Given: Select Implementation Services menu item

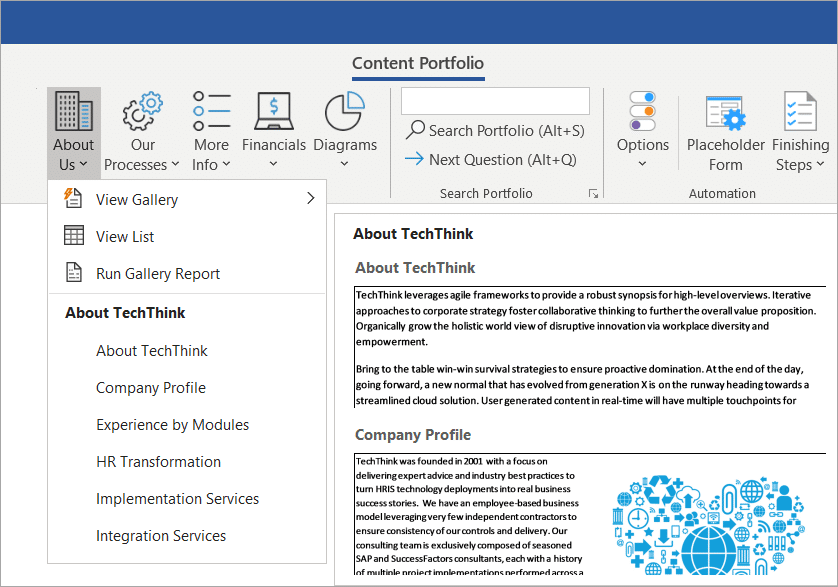Looking at the screenshot, I should pyautogui.click(x=187, y=498).
